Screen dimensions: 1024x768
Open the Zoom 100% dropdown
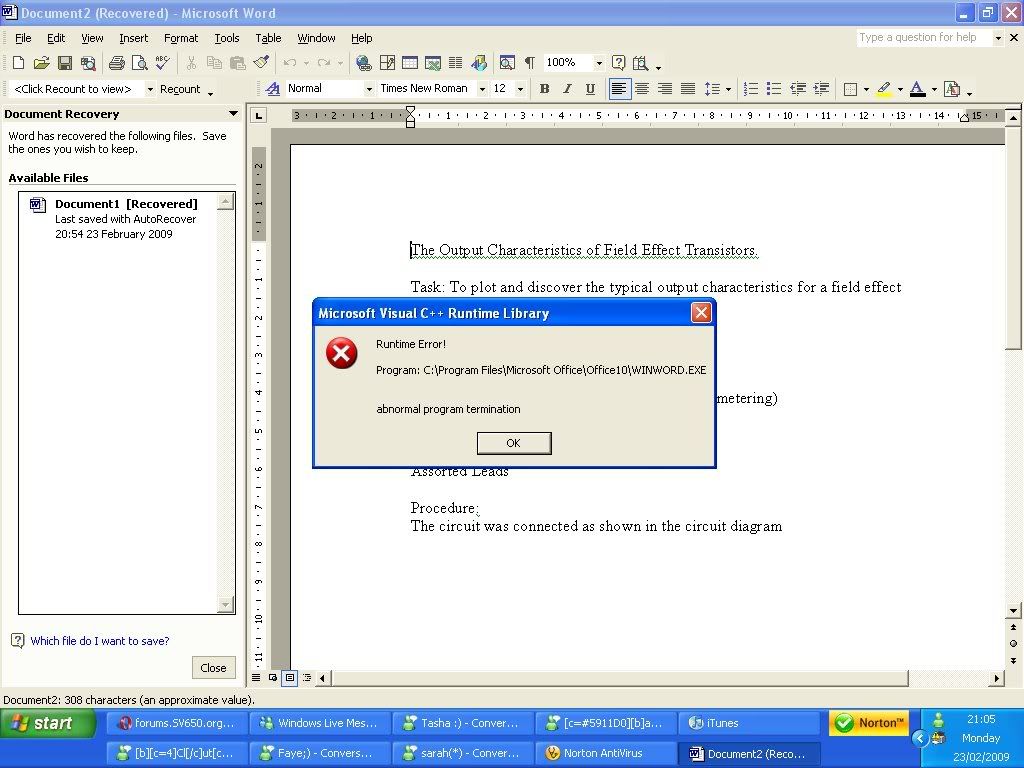(x=599, y=63)
